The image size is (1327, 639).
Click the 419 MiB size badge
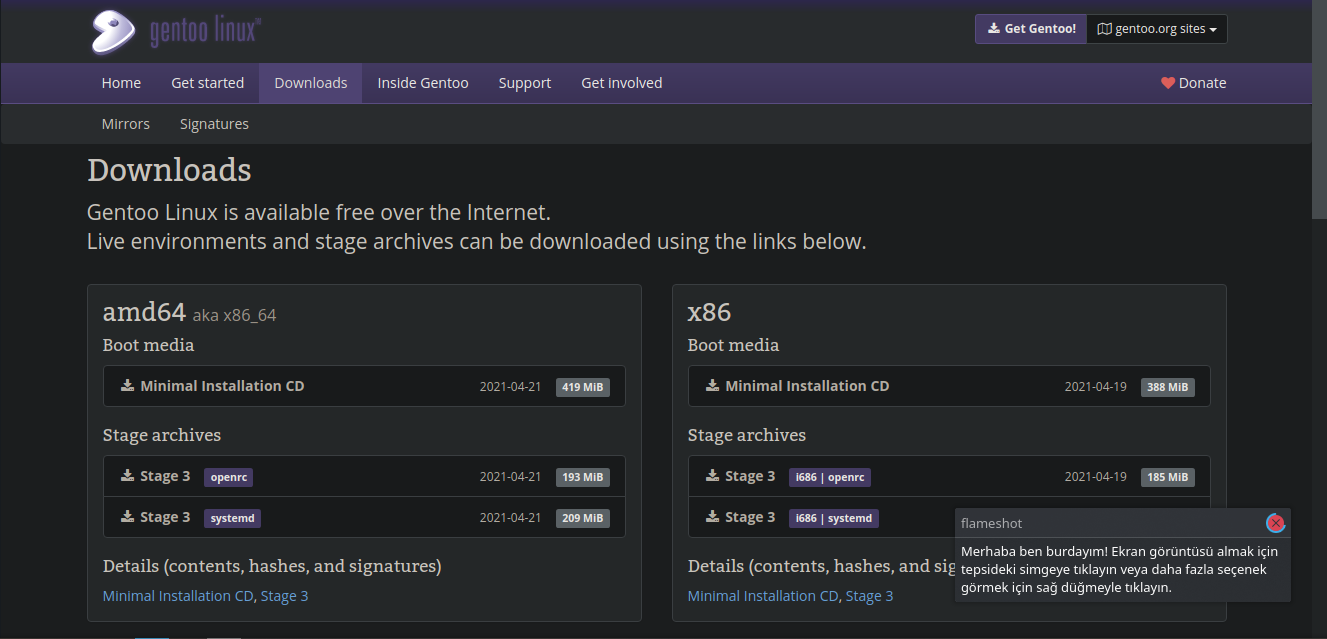(x=583, y=387)
